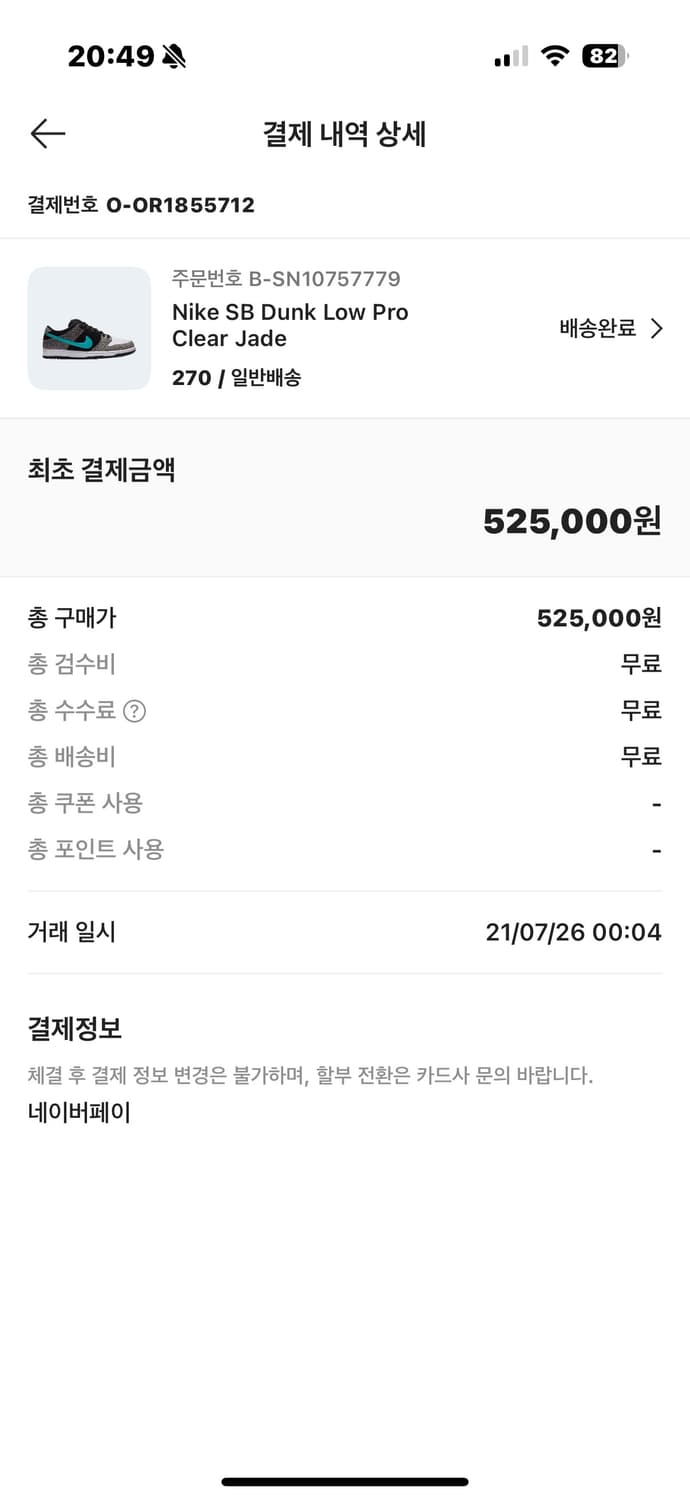This screenshot has width=690, height=1500.
Task: Tap the 총 수수료 fee label
Action: pyautogui.click(x=72, y=711)
